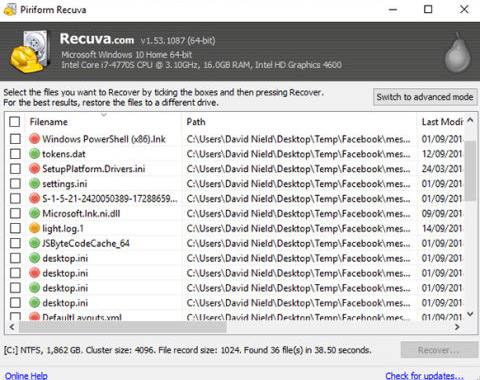Click red status icon of S-1-5-21-2420050389 file
480x380 pixels.
click(x=34, y=198)
